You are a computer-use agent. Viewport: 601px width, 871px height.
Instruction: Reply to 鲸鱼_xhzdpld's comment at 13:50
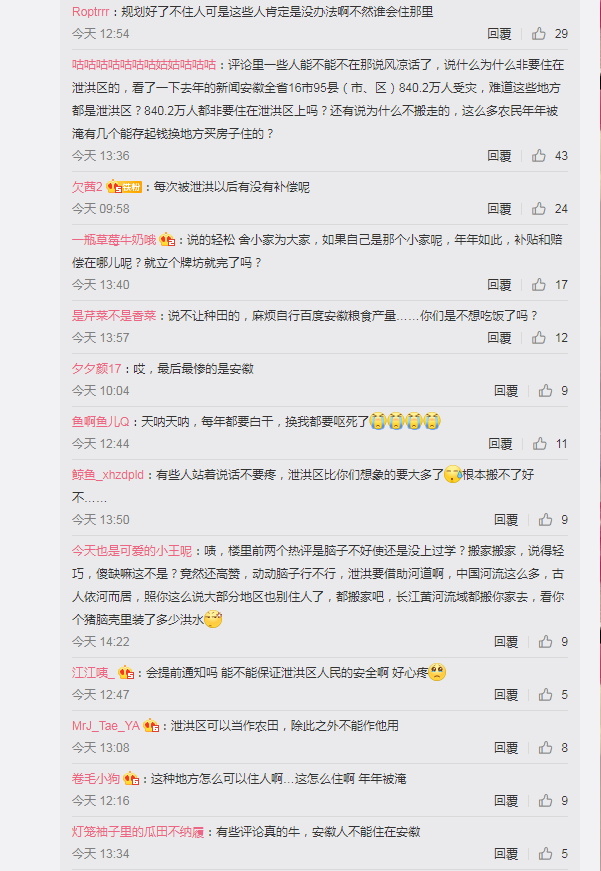tap(505, 520)
